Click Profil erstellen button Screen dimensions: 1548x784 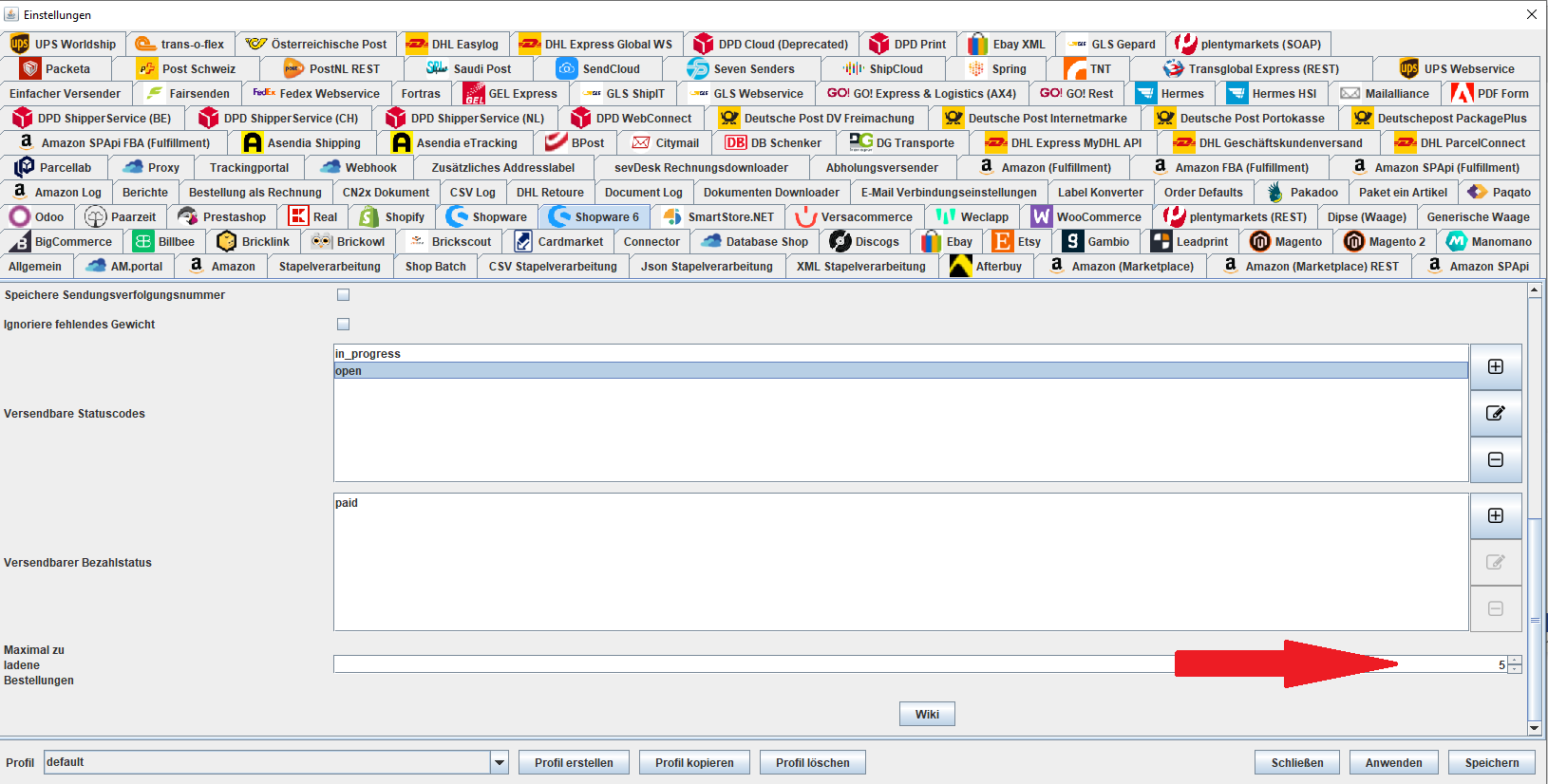click(574, 762)
